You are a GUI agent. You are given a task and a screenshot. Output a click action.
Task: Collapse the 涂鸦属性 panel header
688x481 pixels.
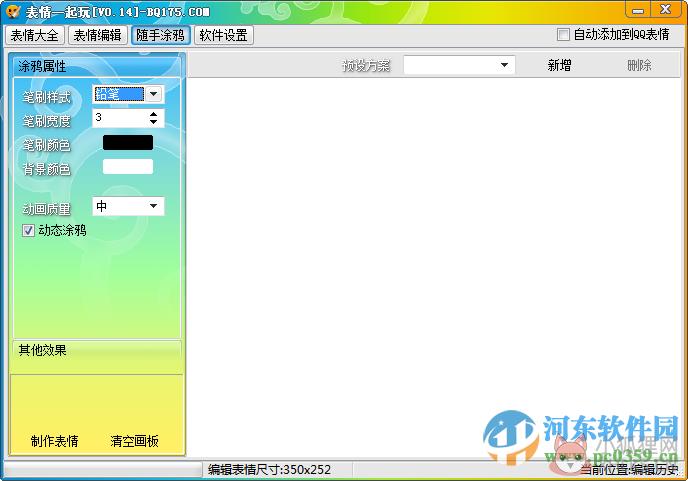[95, 66]
